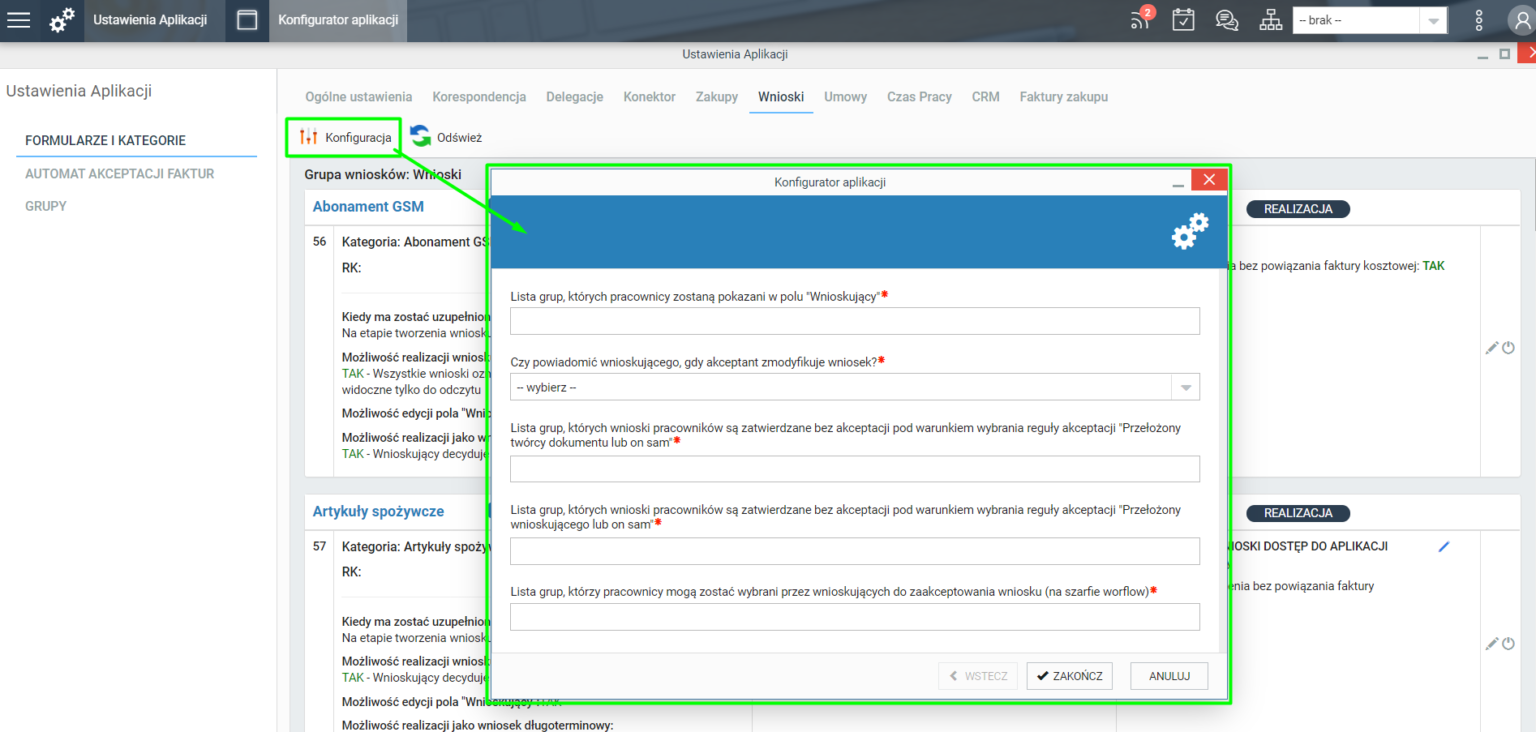This screenshot has height=732, width=1536.
Task: Open the chat messages icon
Action: point(1227,20)
